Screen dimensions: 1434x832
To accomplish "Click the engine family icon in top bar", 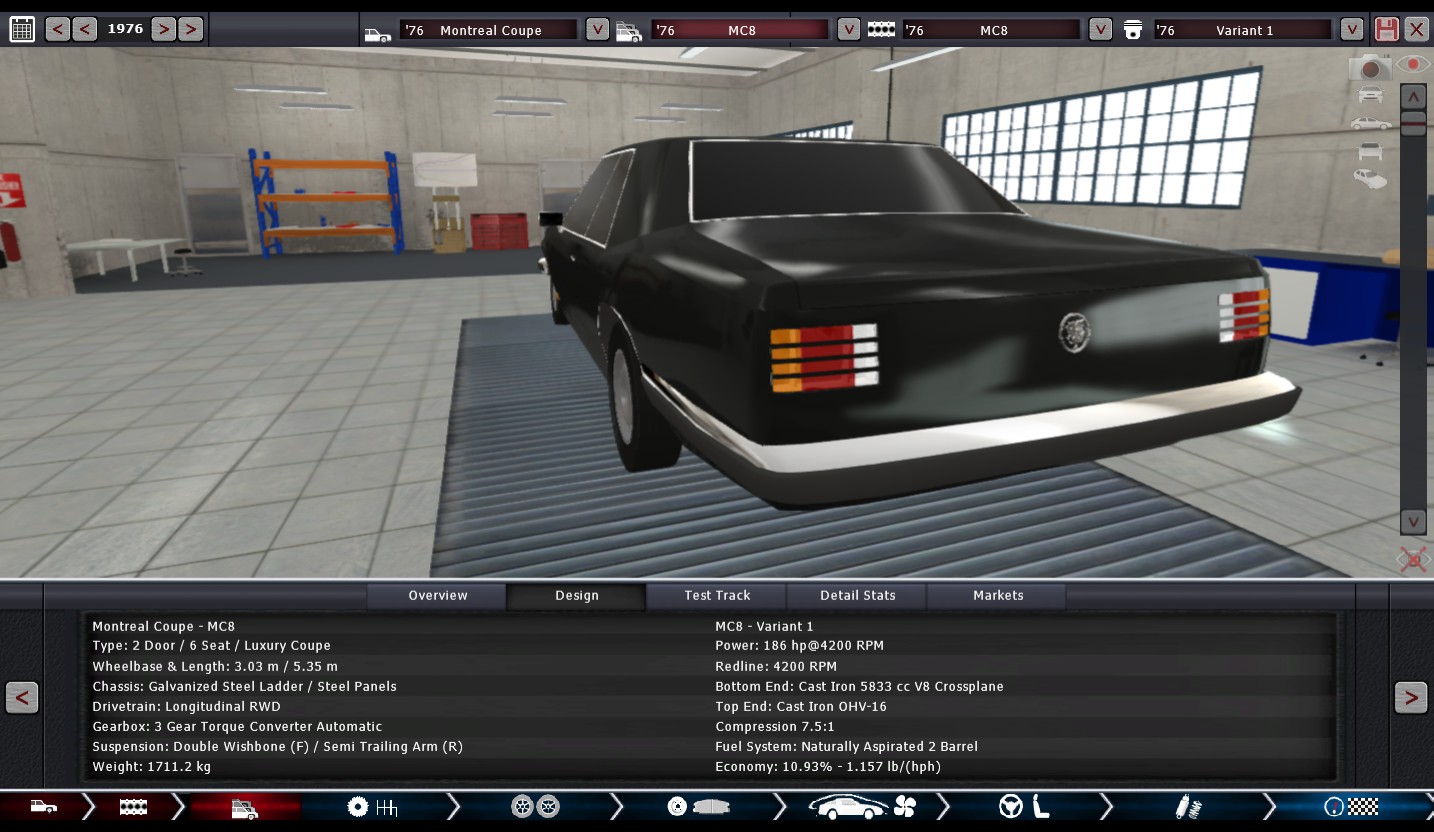I will pos(881,30).
